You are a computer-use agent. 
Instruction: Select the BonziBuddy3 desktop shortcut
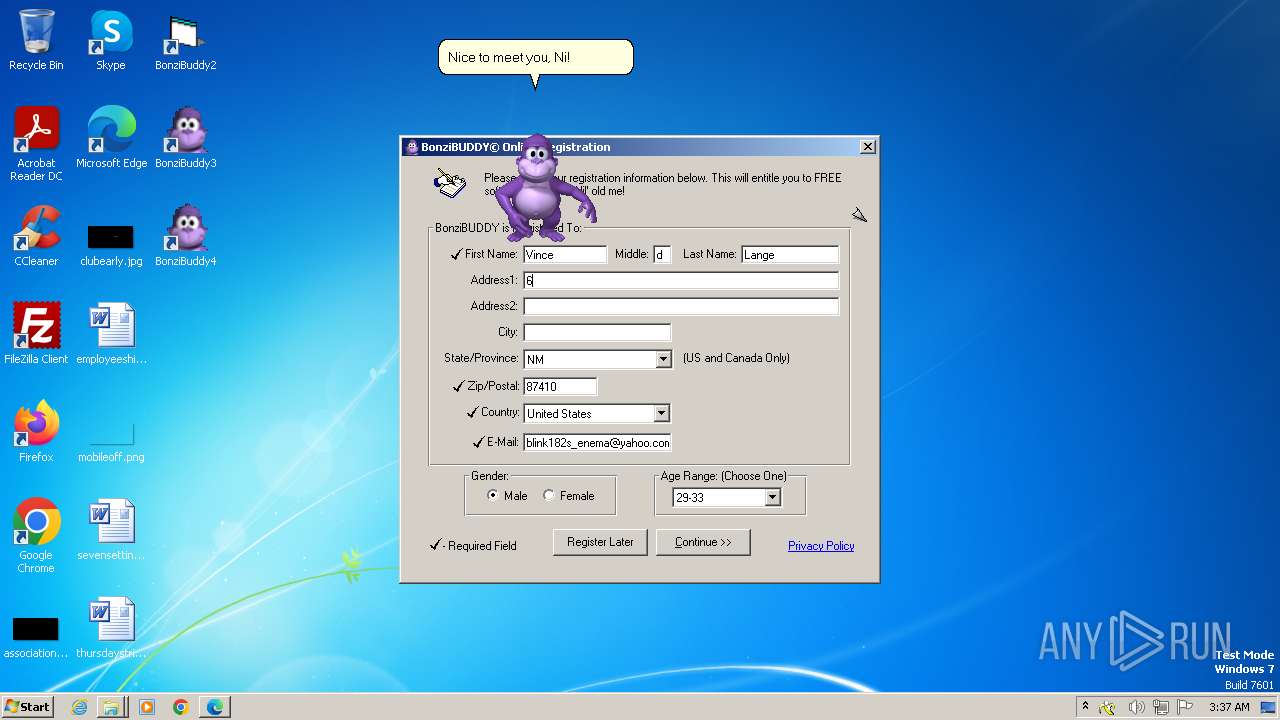tap(185, 138)
